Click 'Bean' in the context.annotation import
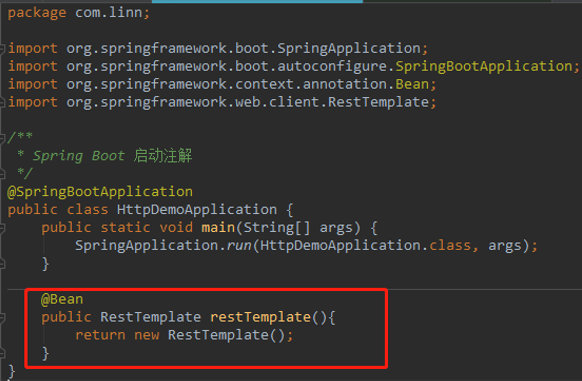The image size is (582, 381). [x=412, y=84]
